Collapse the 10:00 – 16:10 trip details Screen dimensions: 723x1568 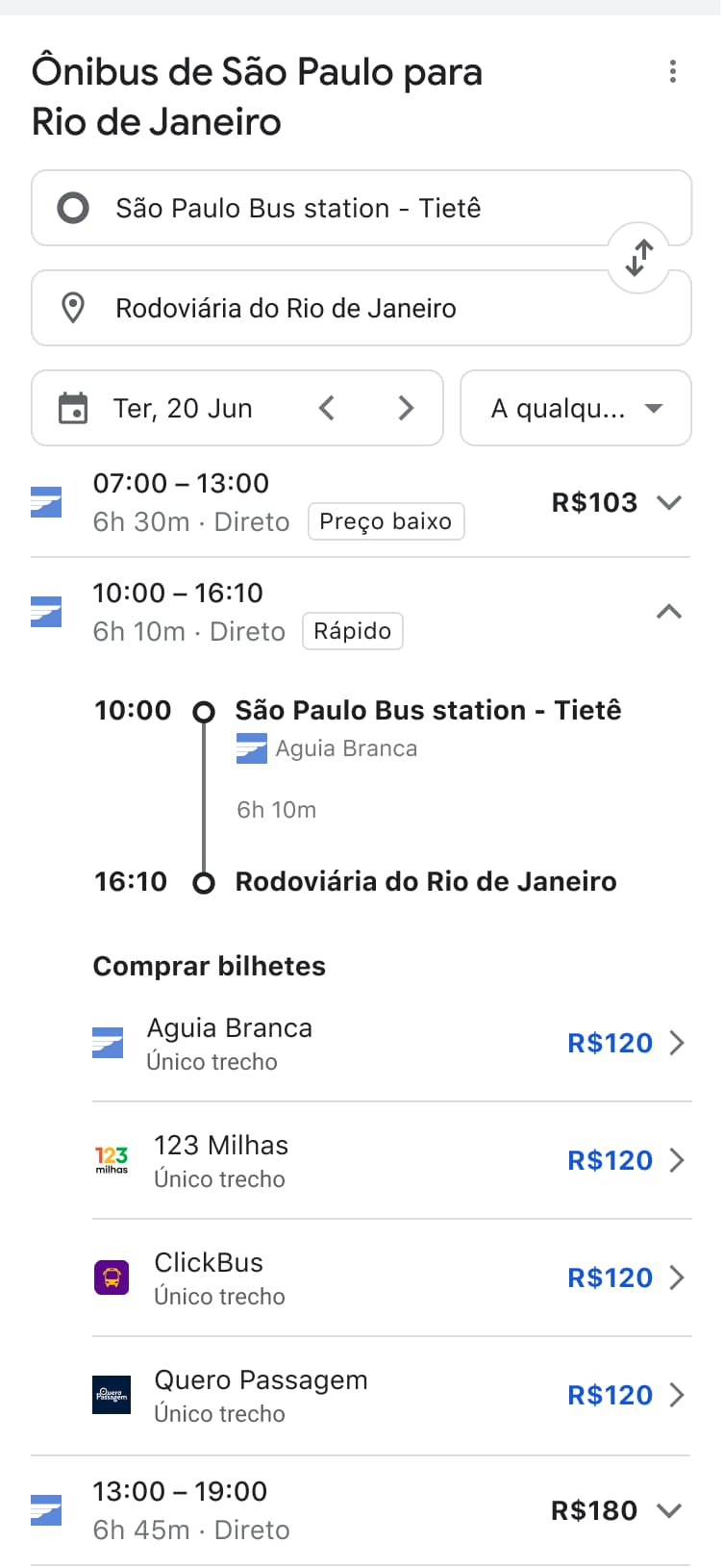click(669, 612)
